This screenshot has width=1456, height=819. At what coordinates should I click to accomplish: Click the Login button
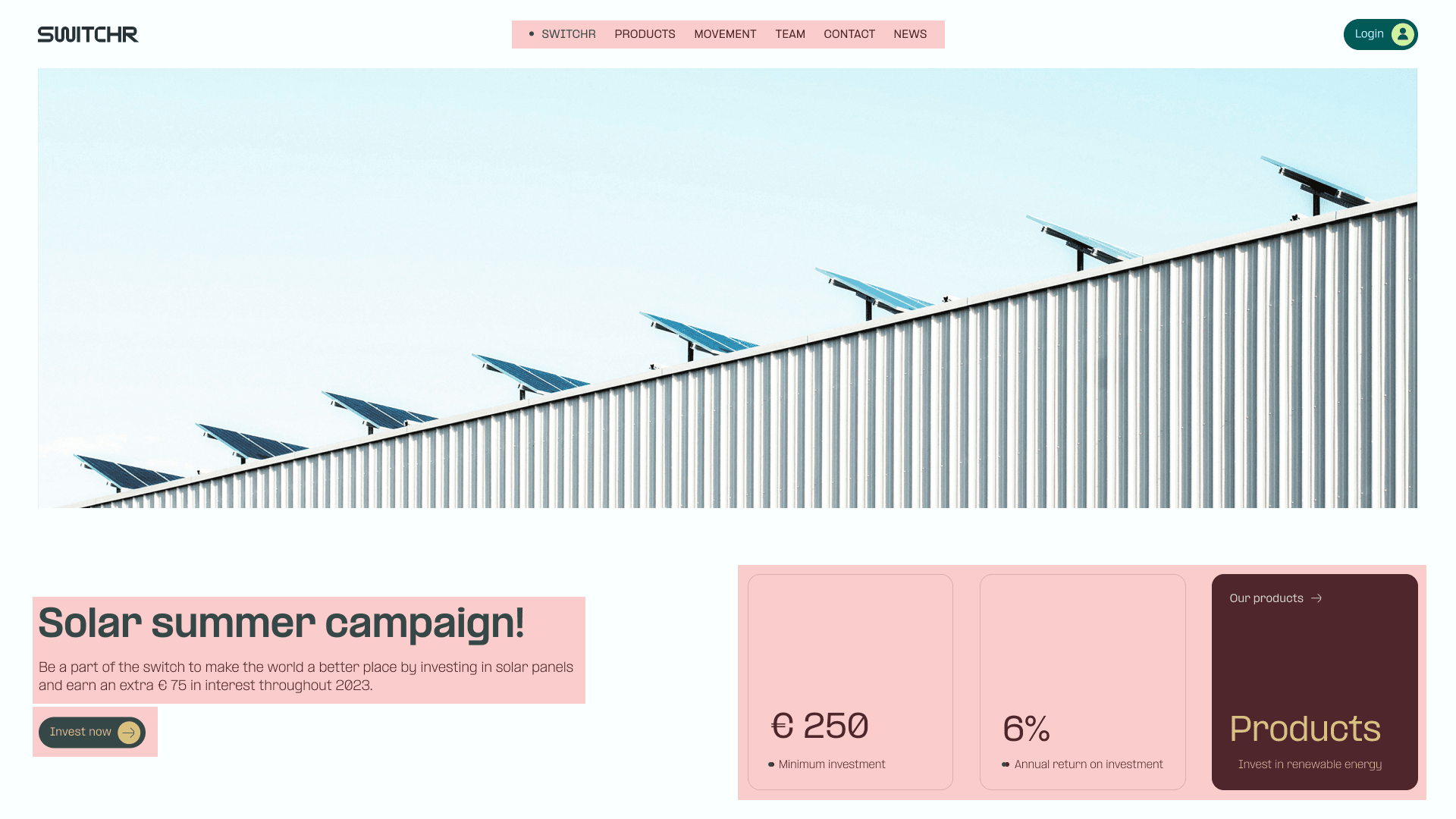1380,34
